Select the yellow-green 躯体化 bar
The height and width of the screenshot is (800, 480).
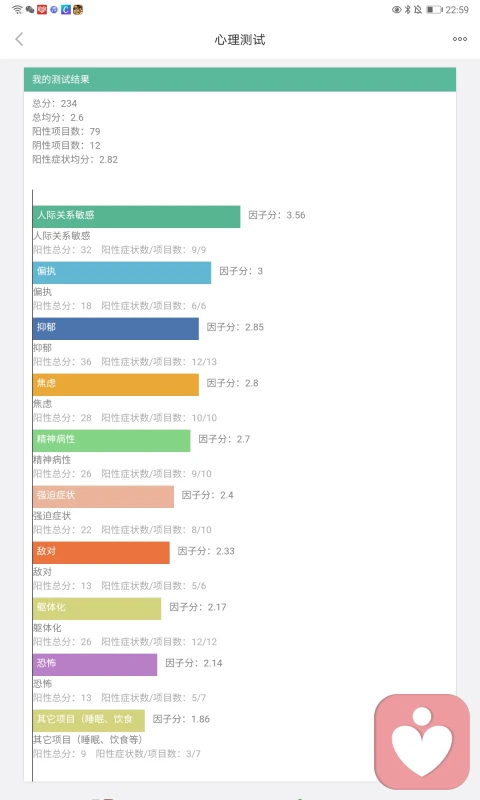(x=97, y=609)
